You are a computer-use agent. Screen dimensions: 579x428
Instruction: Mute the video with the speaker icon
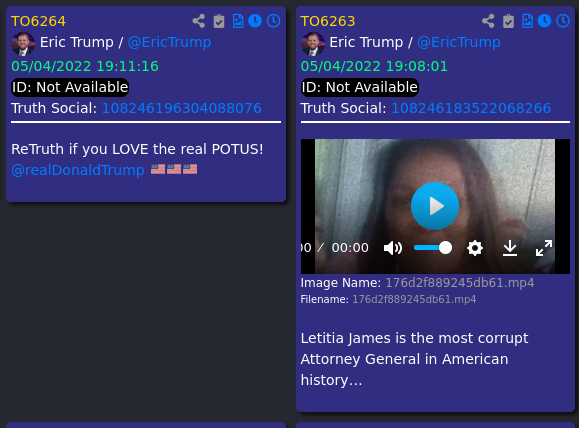click(393, 248)
